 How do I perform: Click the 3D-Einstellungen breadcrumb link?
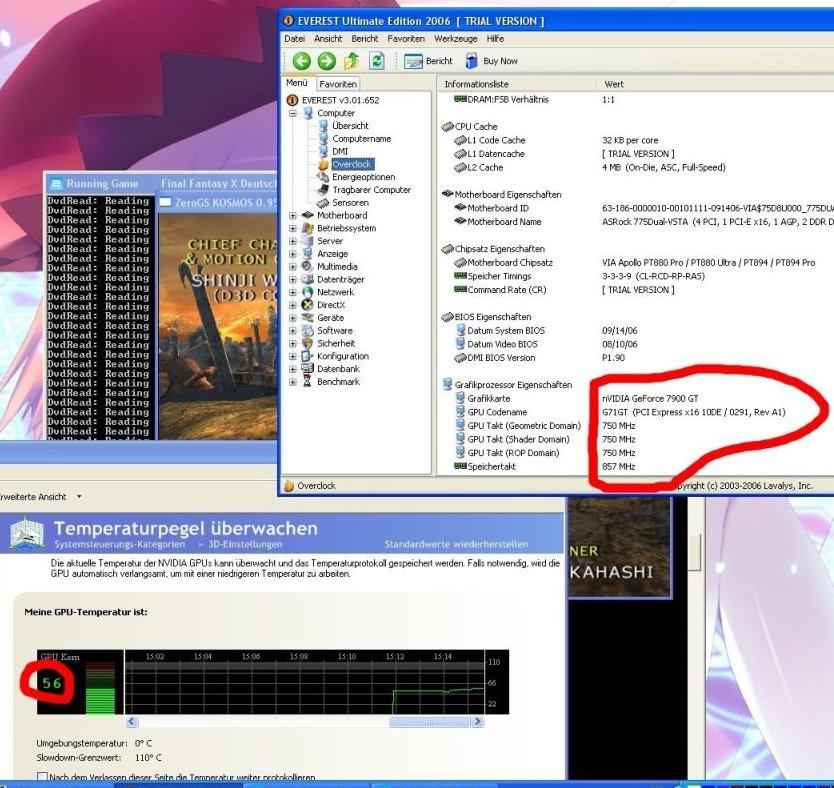click(245, 544)
